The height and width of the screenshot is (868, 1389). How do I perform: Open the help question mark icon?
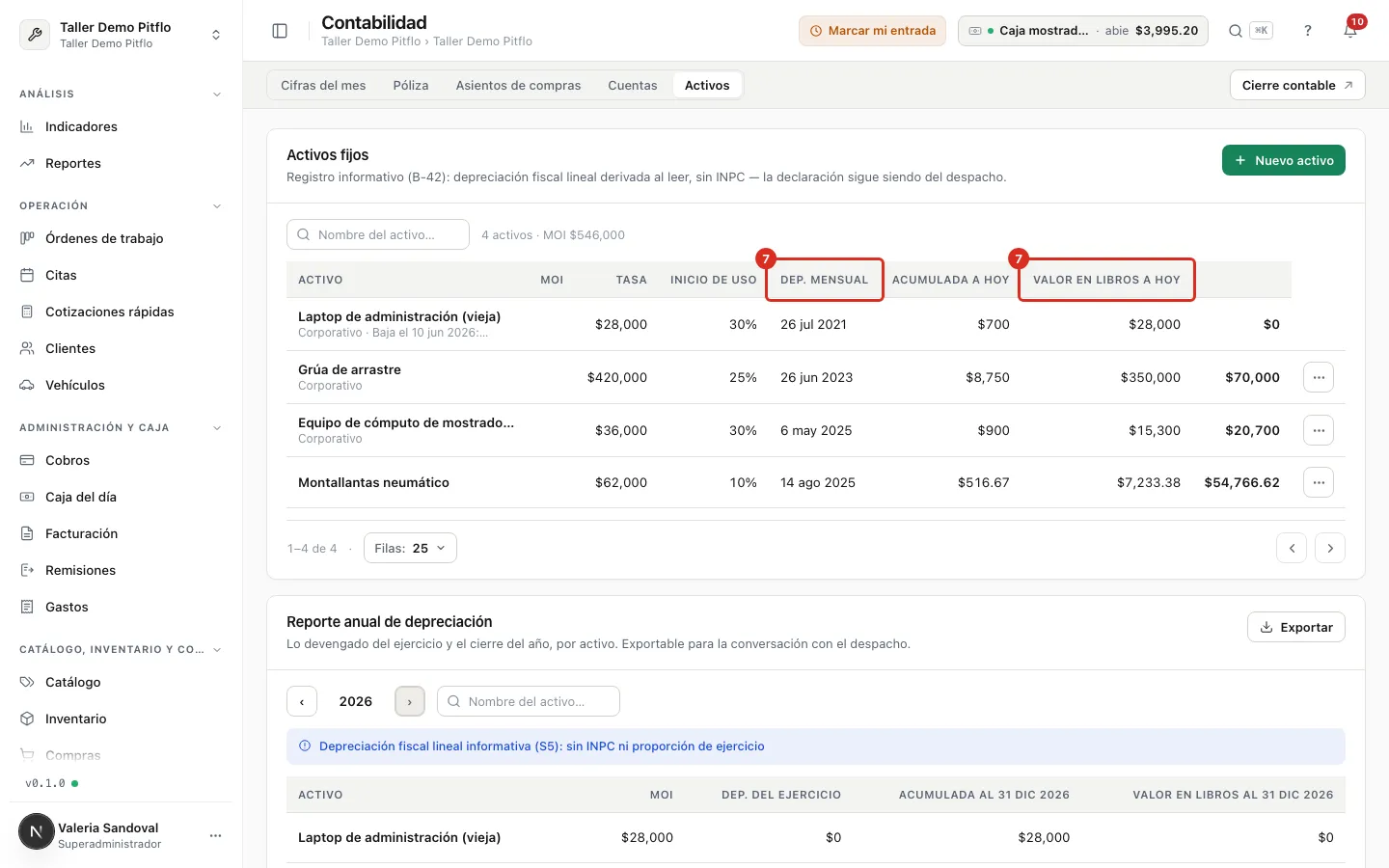pyautogui.click(x=1308, y=31)
